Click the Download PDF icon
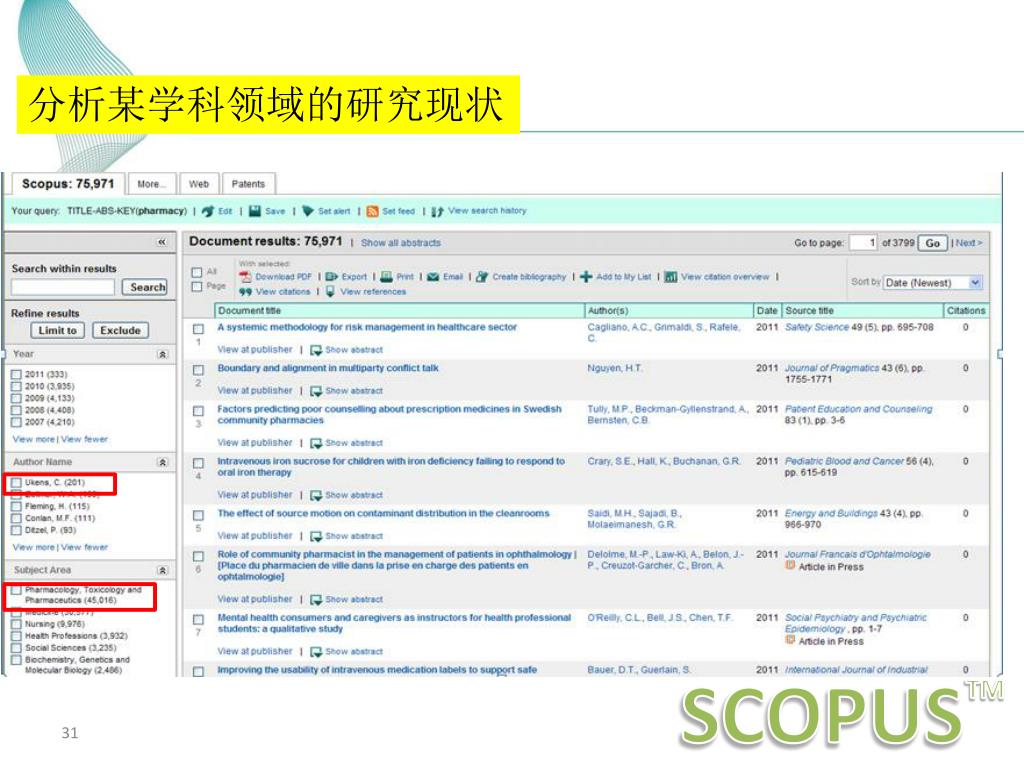The image size is (1024, 768). pyautogui.click(x=246, y=277)
